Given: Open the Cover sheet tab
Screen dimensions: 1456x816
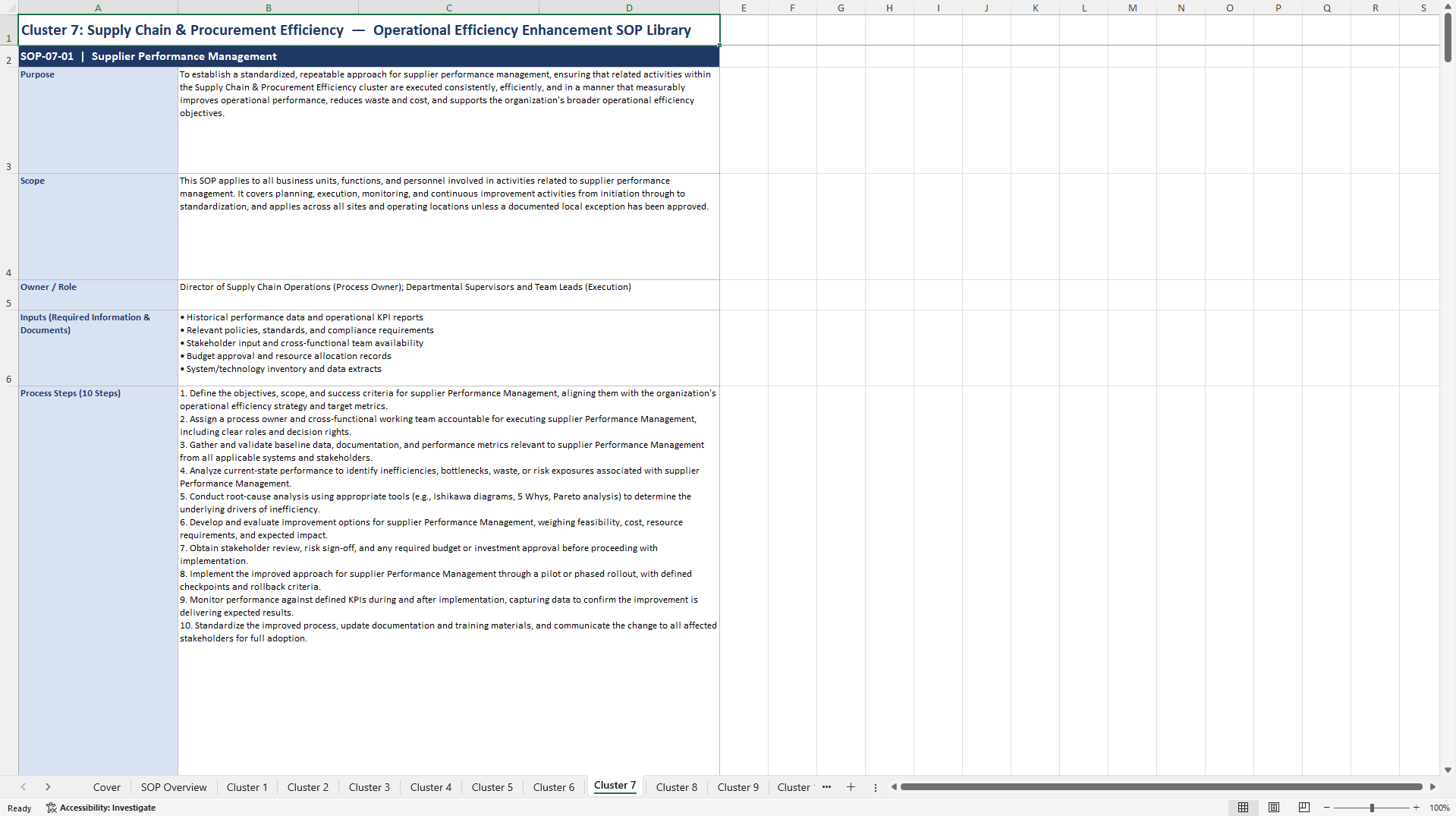Looking at the screenshot, I should (107, 787).
